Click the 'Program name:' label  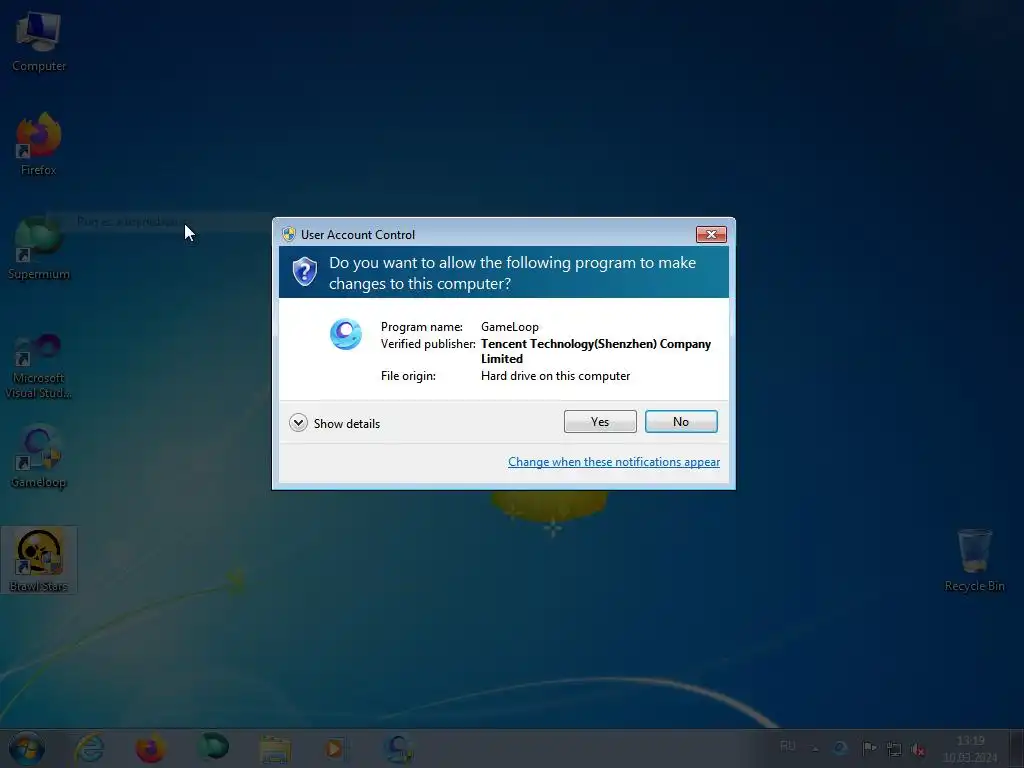tap(422, 327)
